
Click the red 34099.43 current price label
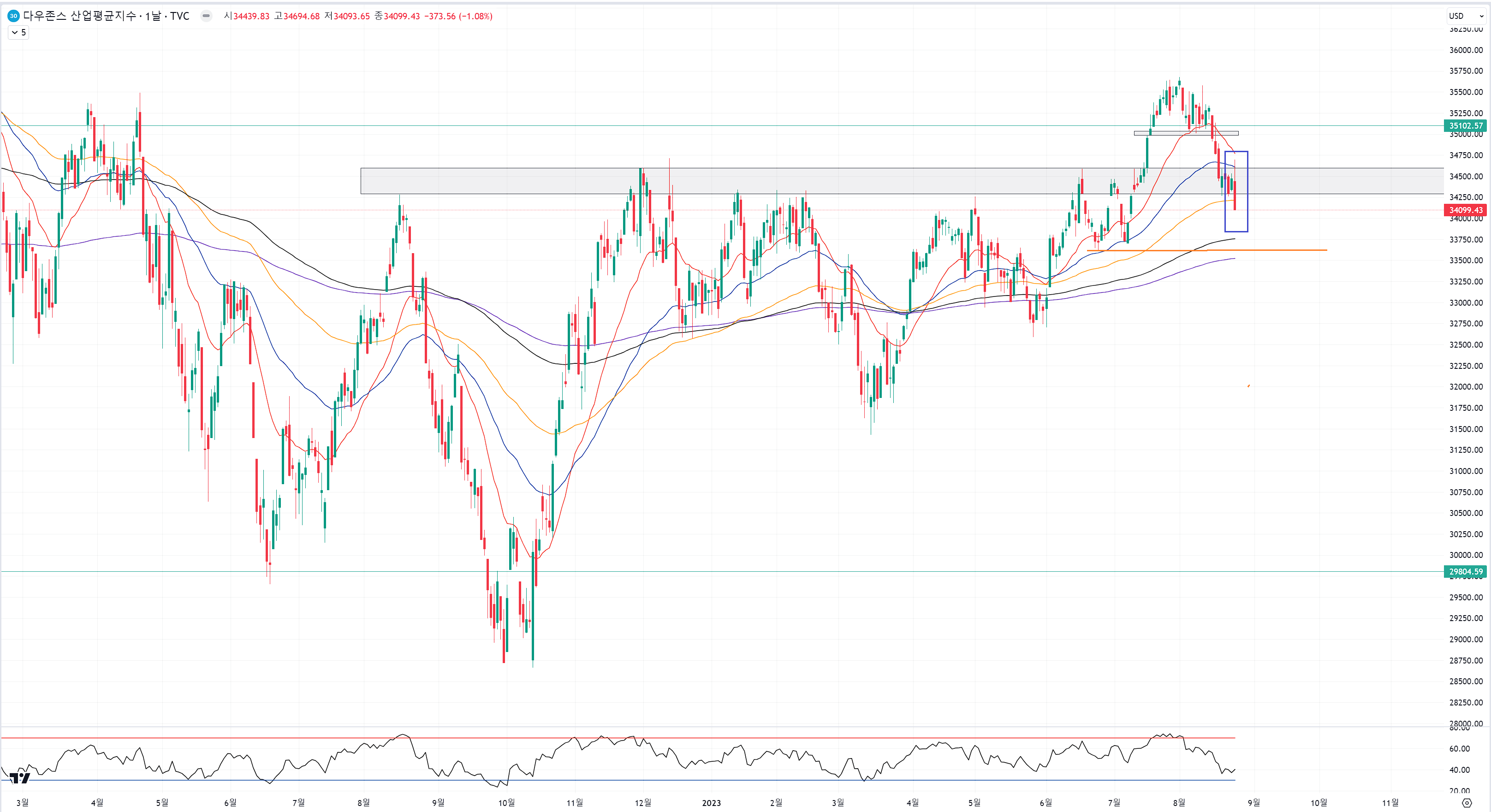(x=1466, y=210)
